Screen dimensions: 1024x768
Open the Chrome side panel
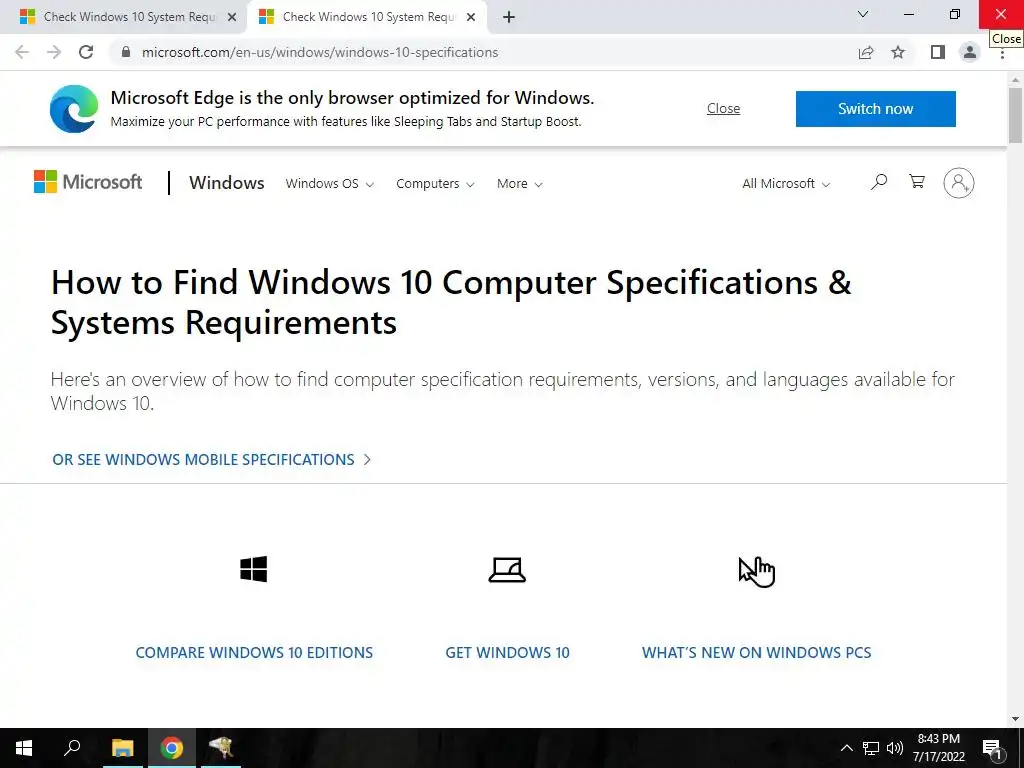click(938, 52)
